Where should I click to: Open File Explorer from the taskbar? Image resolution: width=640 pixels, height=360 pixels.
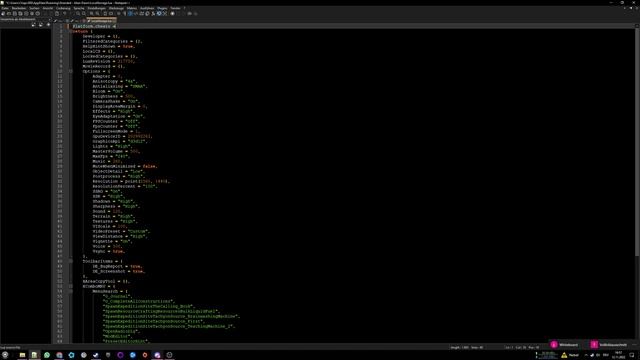click(x=22, y=355)
